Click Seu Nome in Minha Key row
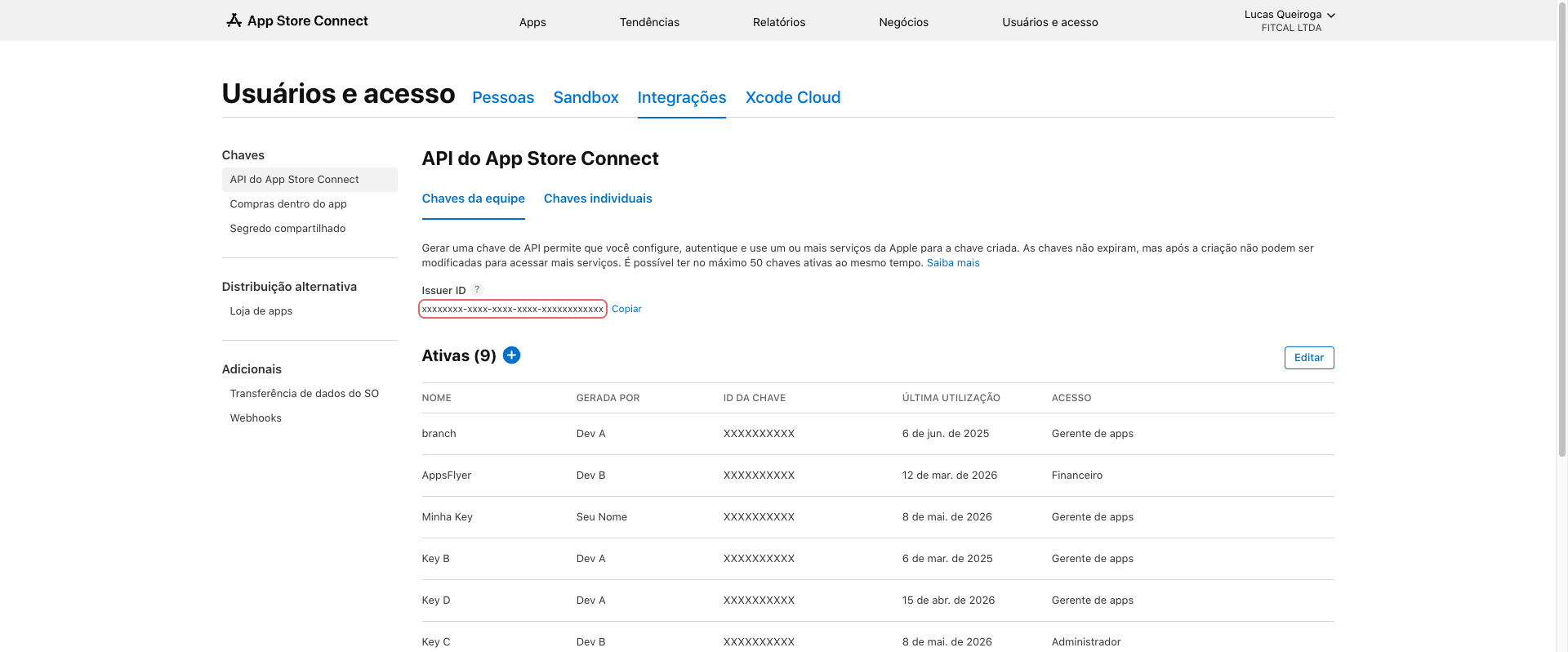 602,517
